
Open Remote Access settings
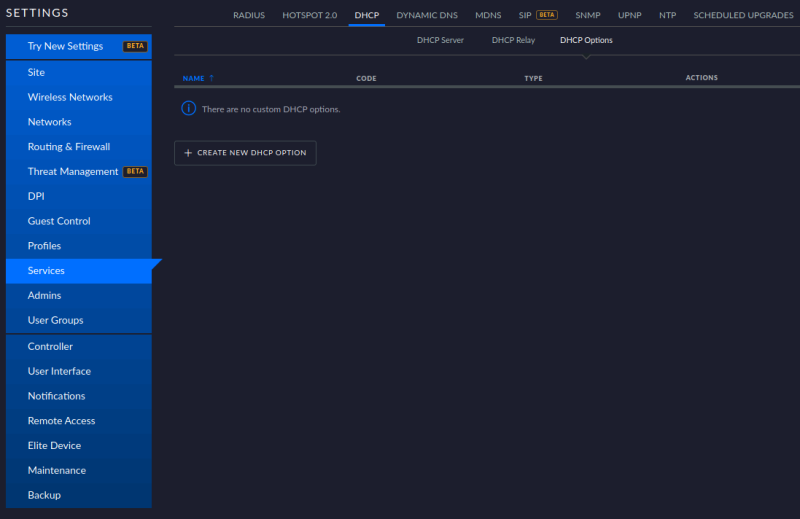click(79, 421)
